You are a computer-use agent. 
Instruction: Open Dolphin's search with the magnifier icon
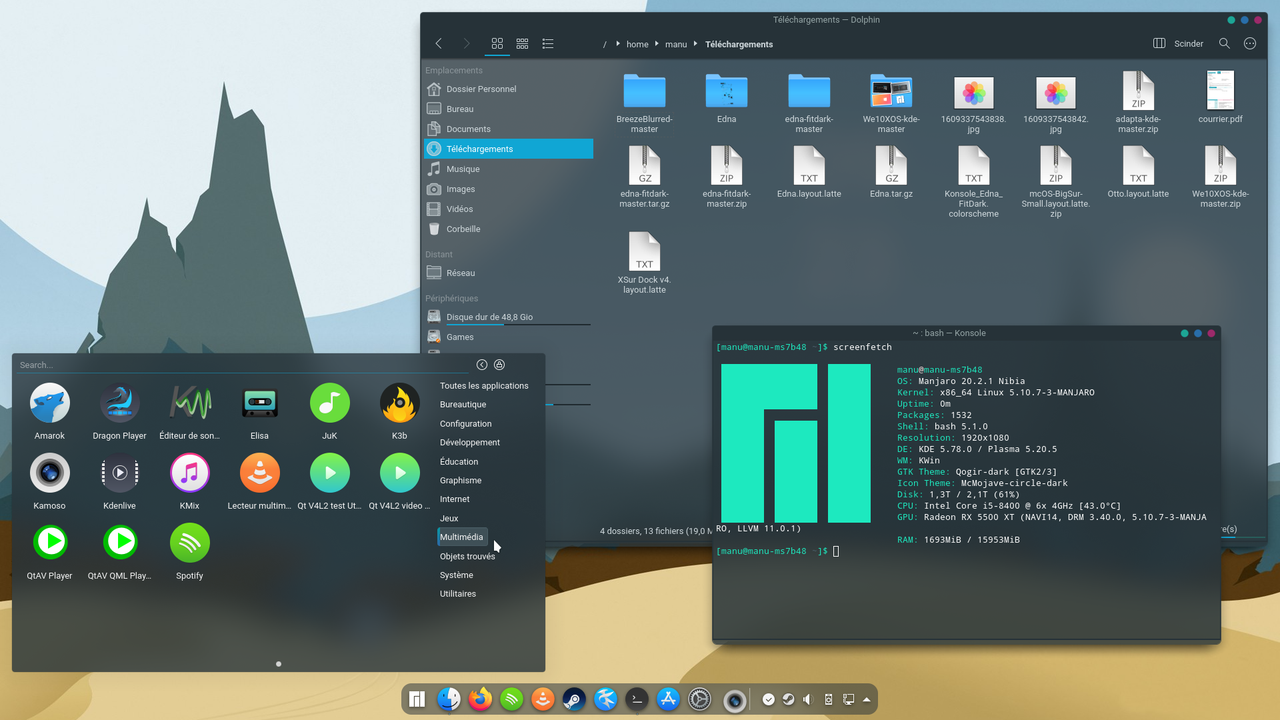click(x=1224, y=43)
